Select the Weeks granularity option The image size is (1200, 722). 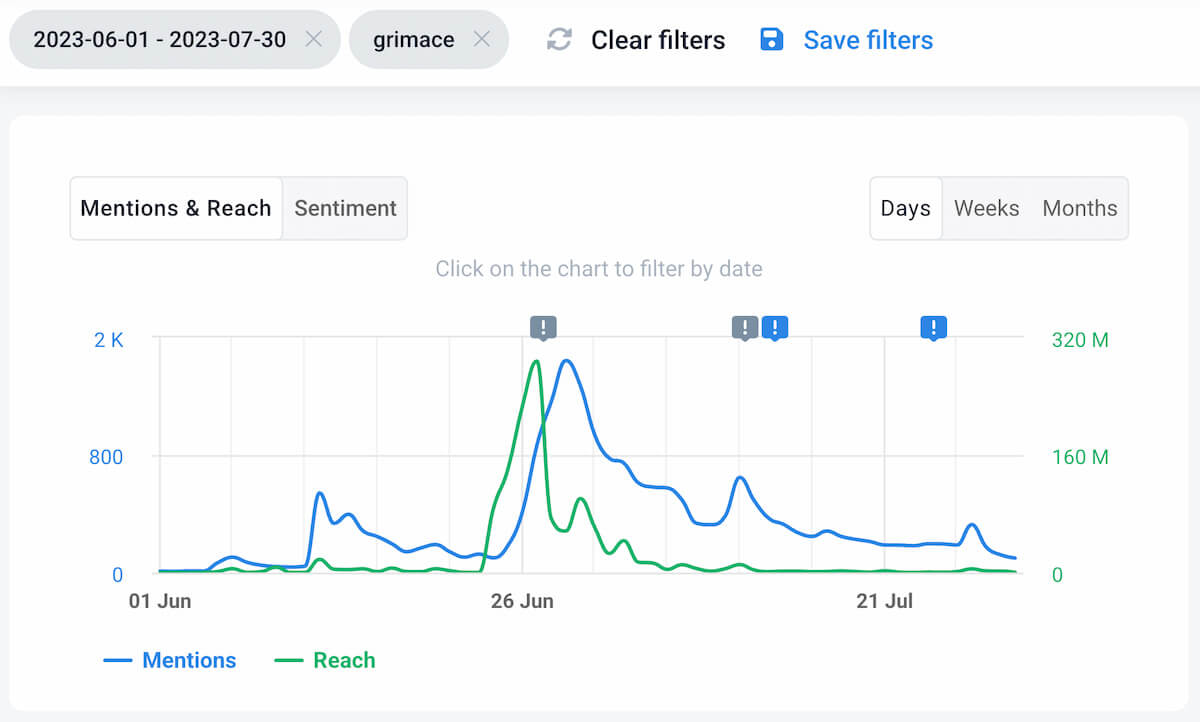986,208
